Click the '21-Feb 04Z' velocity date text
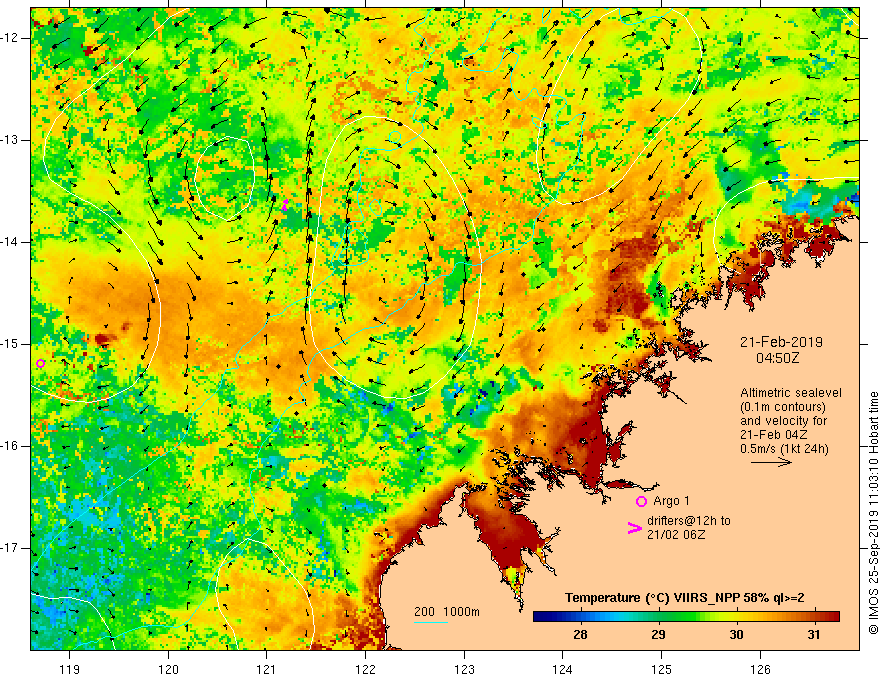Viewport: 880px width, 680px height. point(770,435)
